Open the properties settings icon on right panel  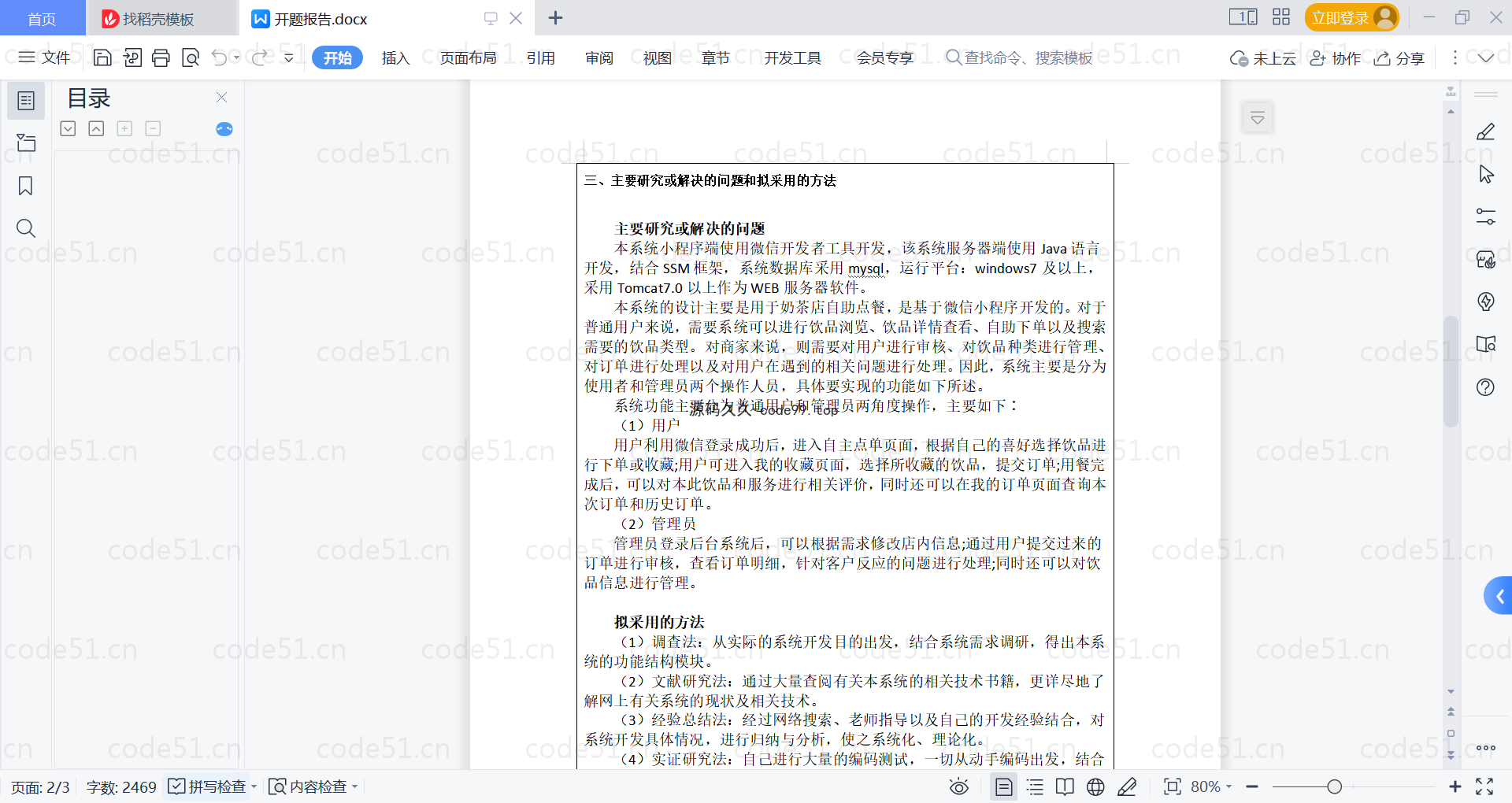point(1486,216)
